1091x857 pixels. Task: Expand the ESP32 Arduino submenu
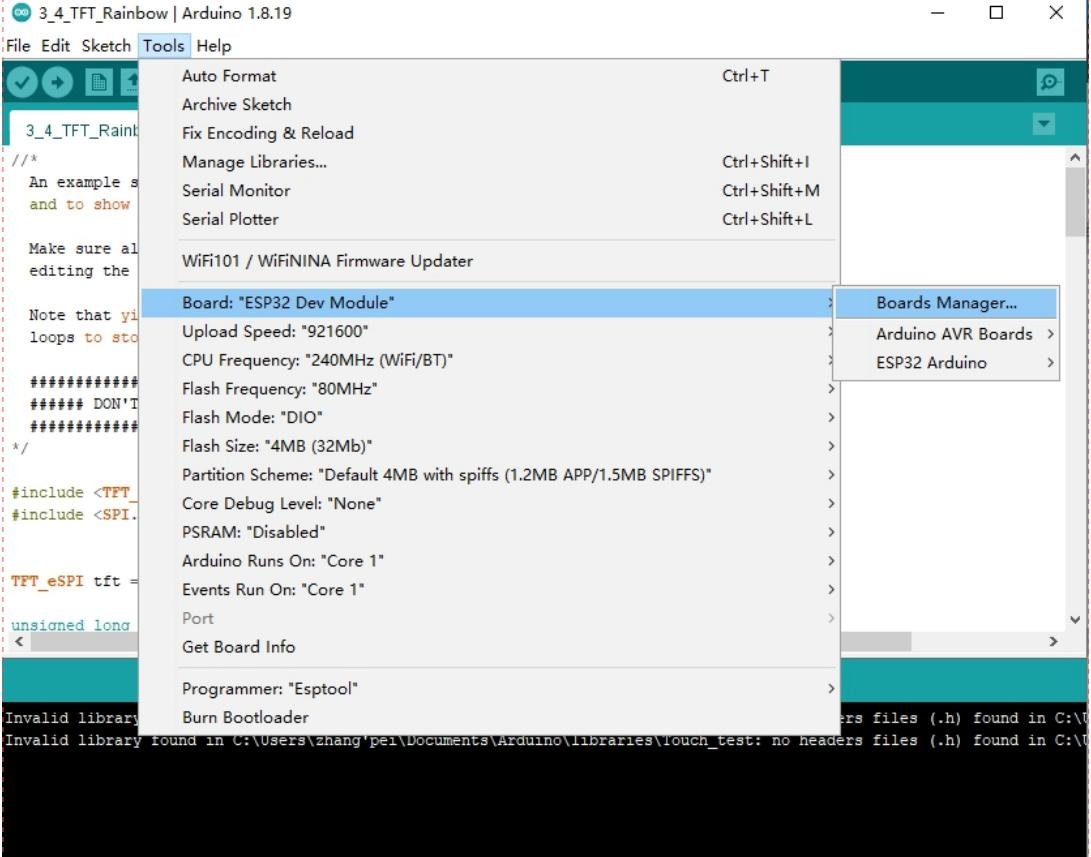[x=931, y=363]
